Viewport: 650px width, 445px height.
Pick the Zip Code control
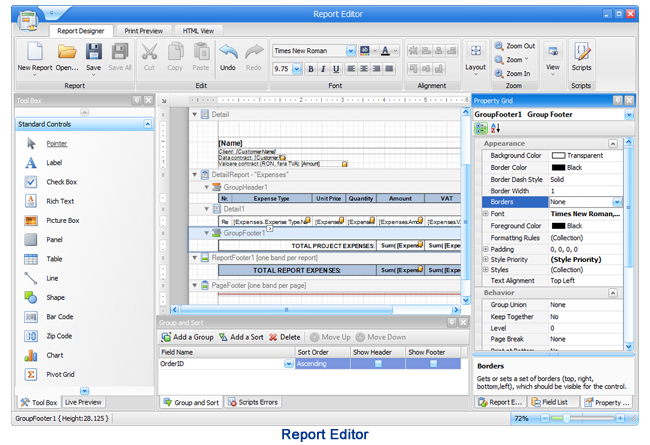click(31, 336)
